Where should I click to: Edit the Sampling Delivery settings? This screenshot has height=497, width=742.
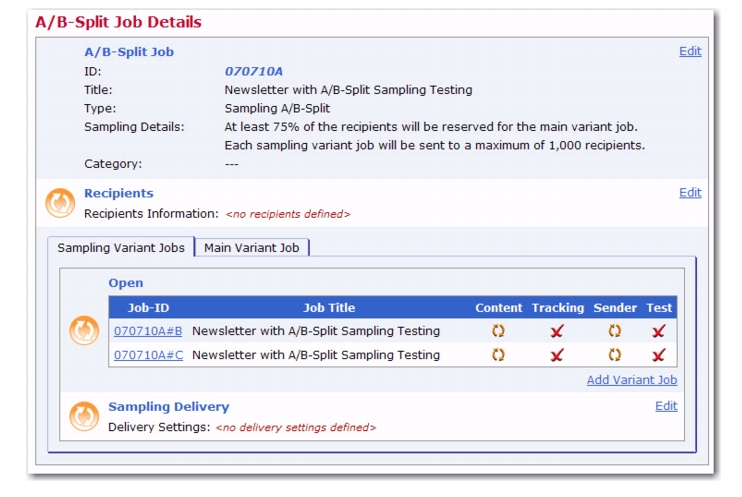pyautogui.click(x=666, y=406)
